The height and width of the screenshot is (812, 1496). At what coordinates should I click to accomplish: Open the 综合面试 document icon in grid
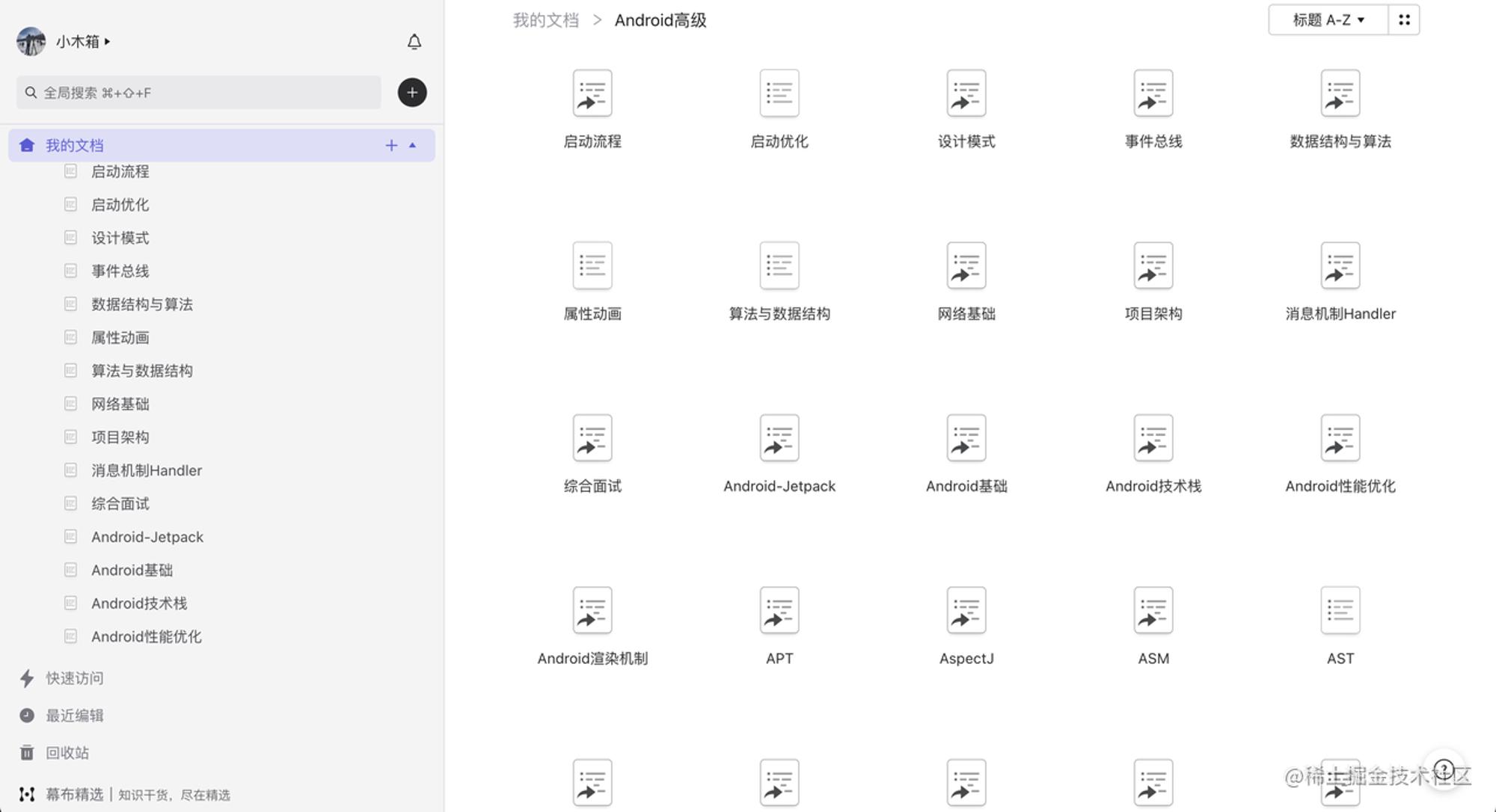pos(592,438)
